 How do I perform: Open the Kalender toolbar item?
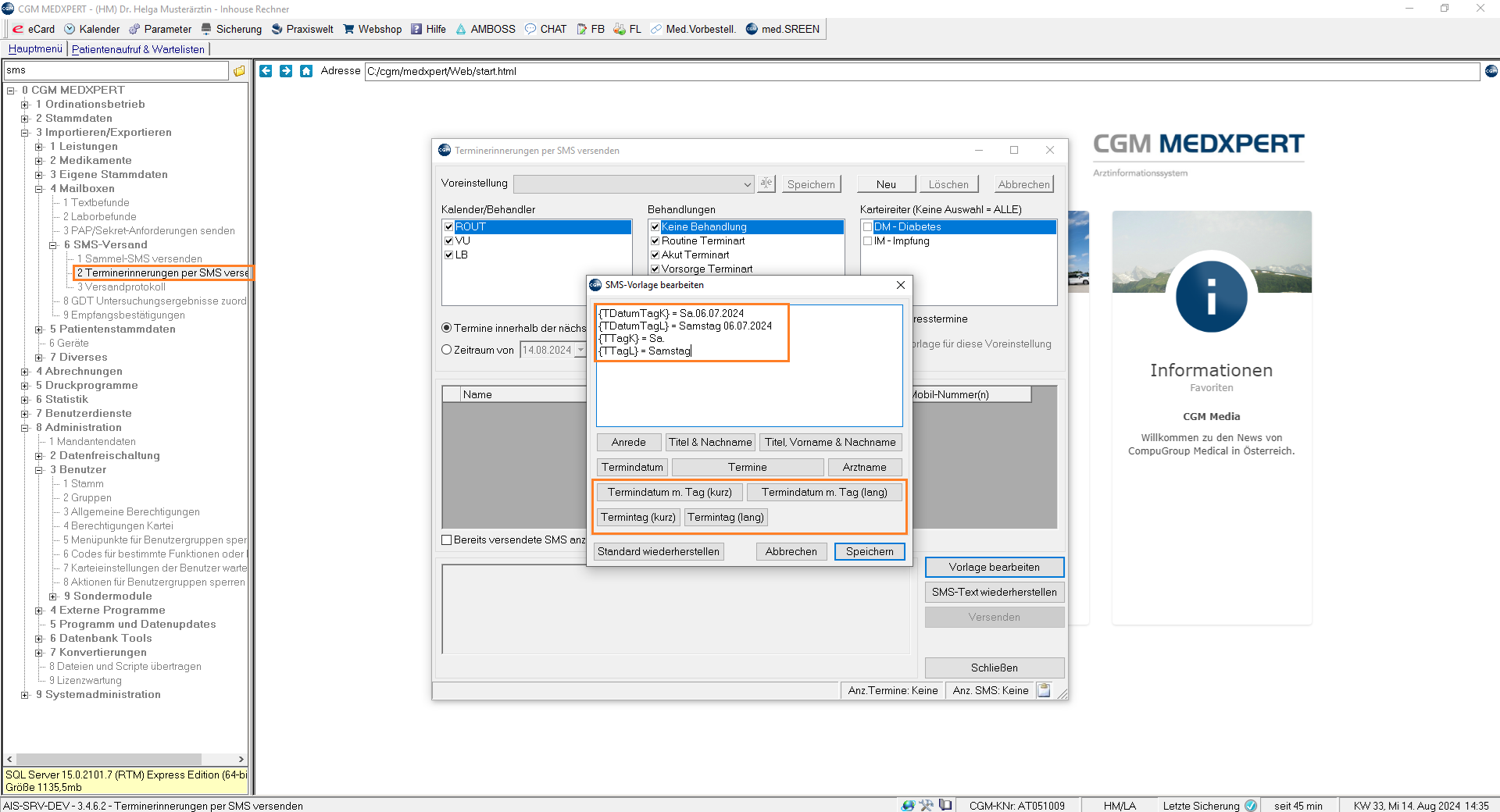[x=91, y=29]
